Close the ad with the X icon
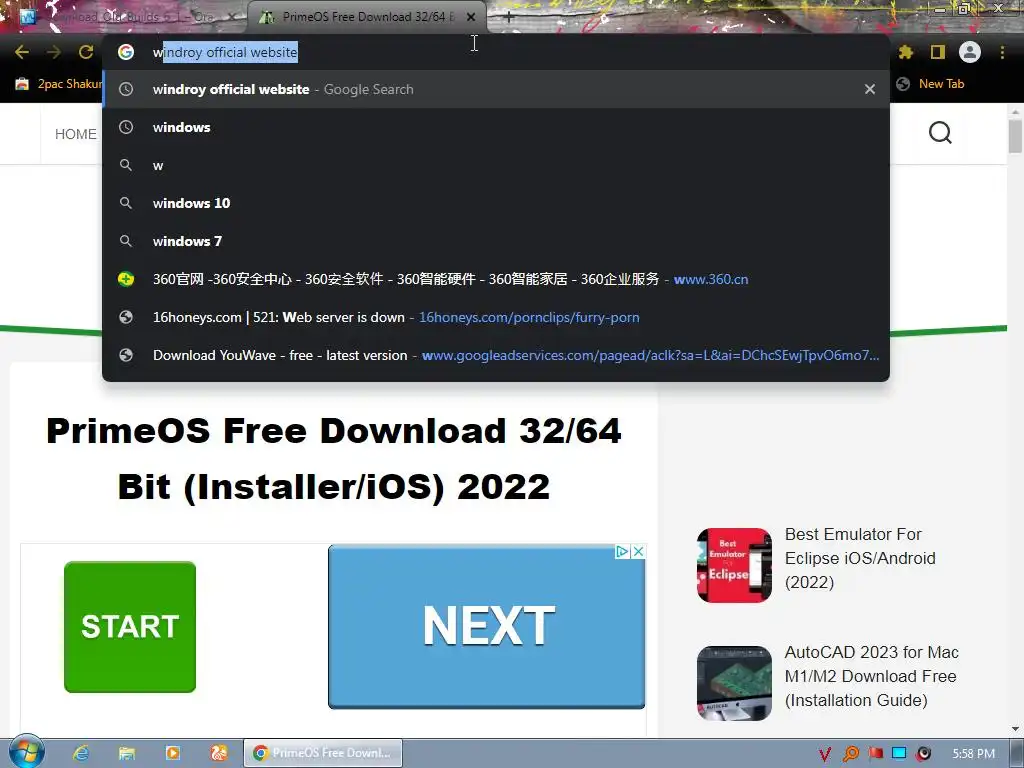This screenshot has width=1024, height=768. pyautogui.click(x=639, y=552)
